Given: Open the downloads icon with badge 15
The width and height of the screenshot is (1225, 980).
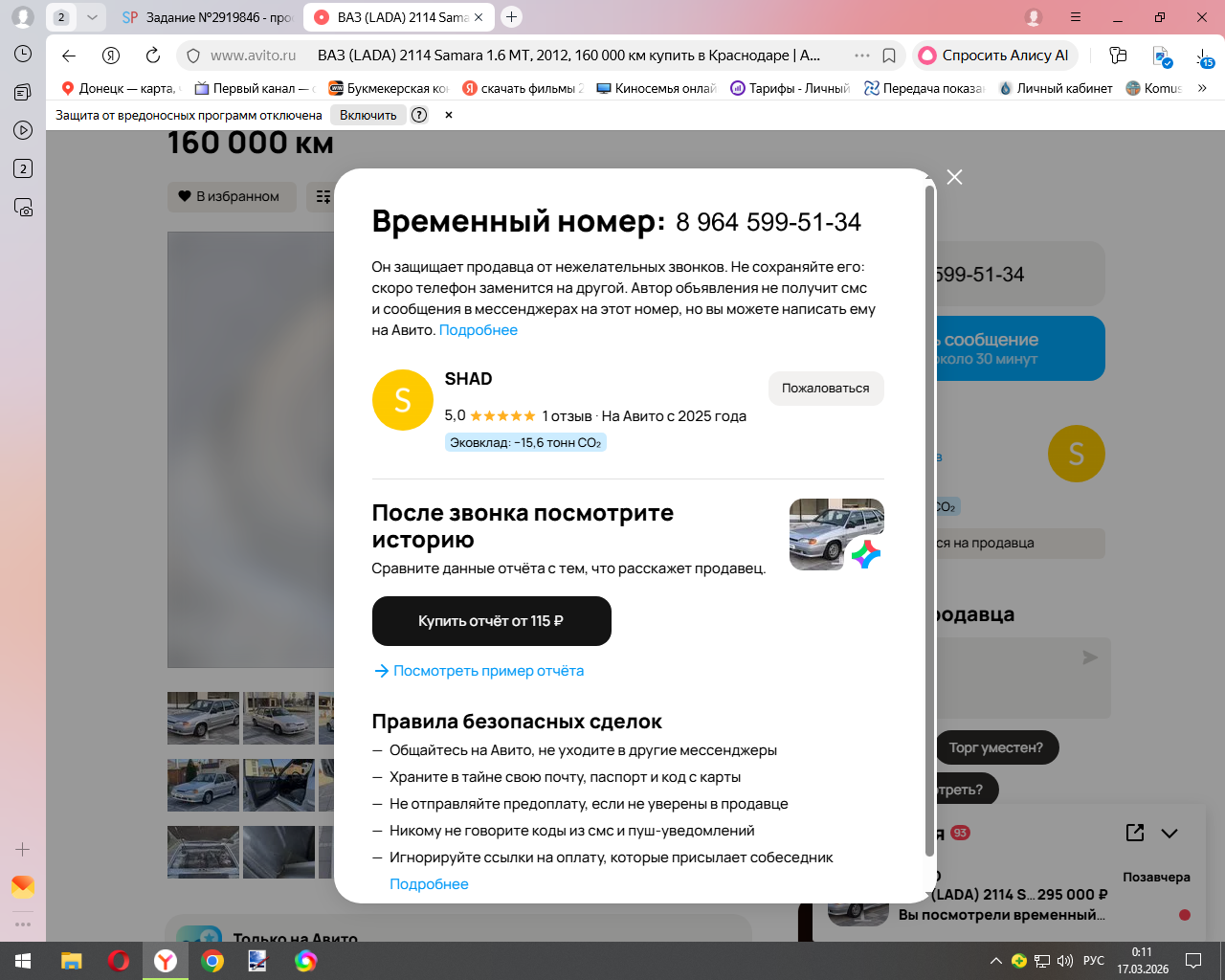Looking at the screenshot, I should tap(1204, 56).
